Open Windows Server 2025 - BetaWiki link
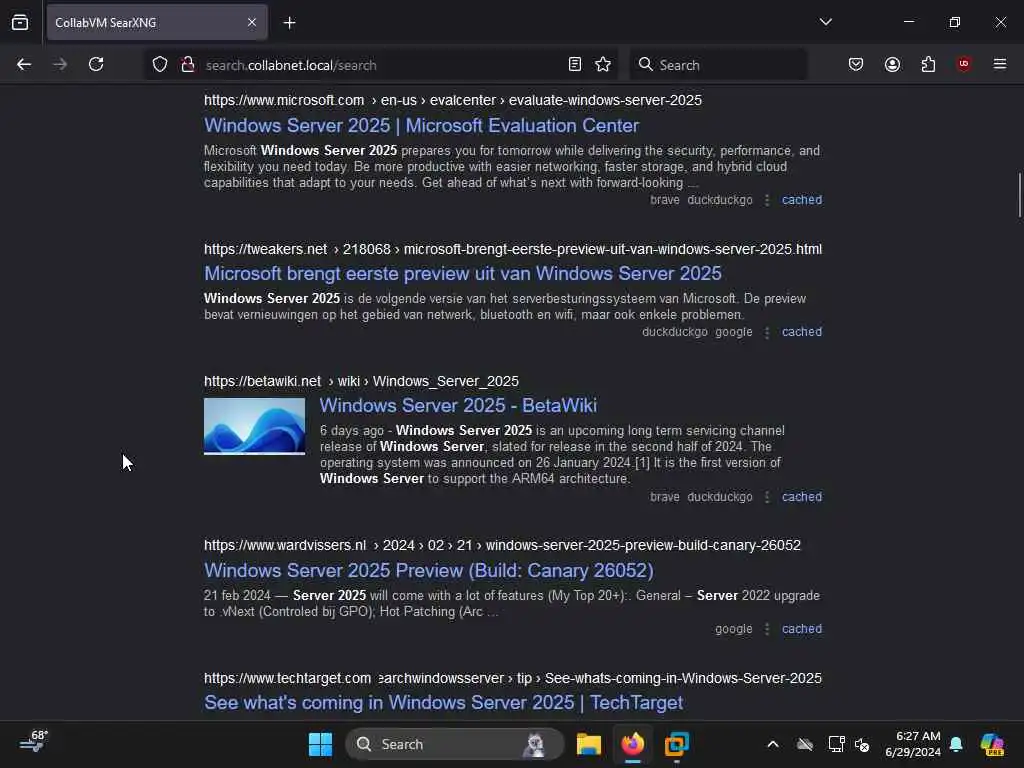 pos(458,405)
